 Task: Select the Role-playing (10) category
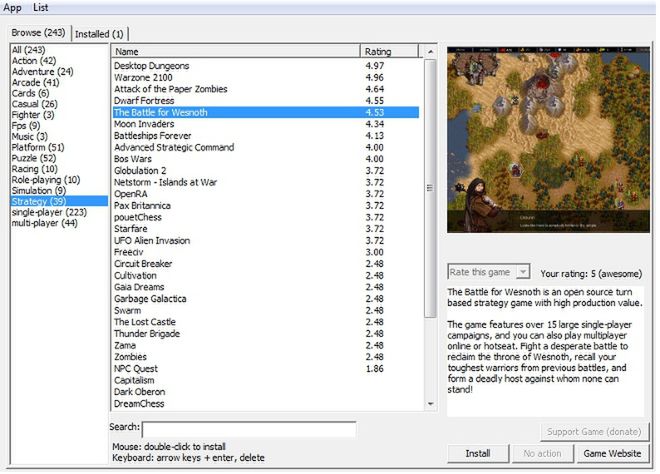(x=46, y=180)
